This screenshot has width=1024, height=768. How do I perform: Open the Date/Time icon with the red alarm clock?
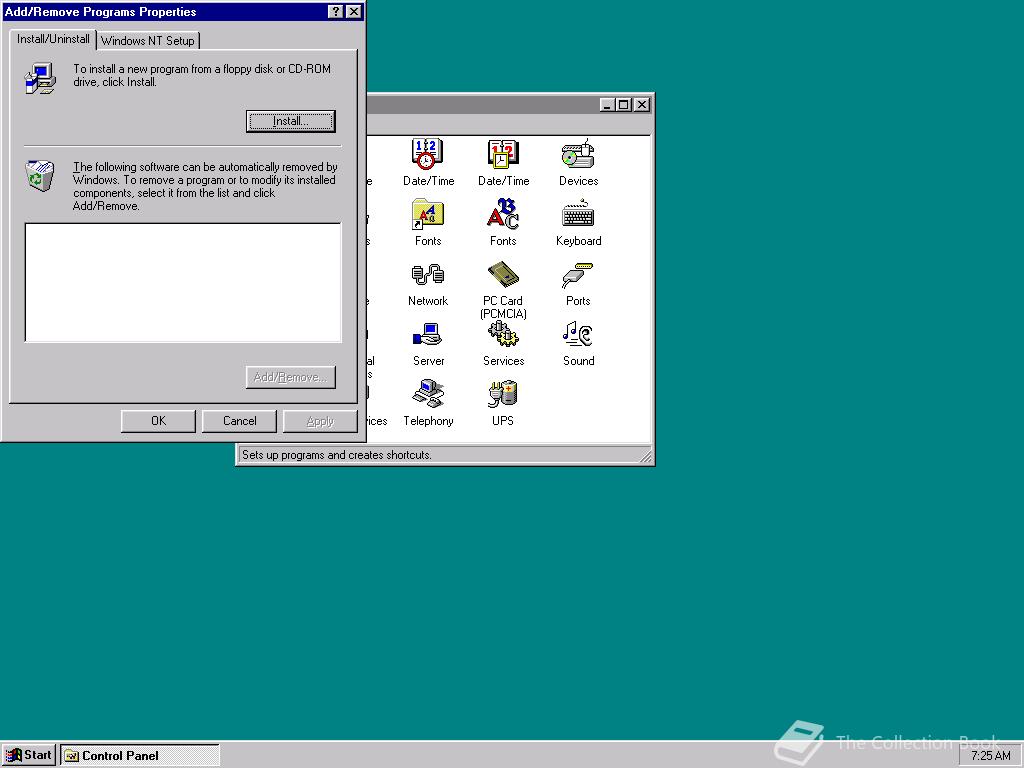pos(428,154)
